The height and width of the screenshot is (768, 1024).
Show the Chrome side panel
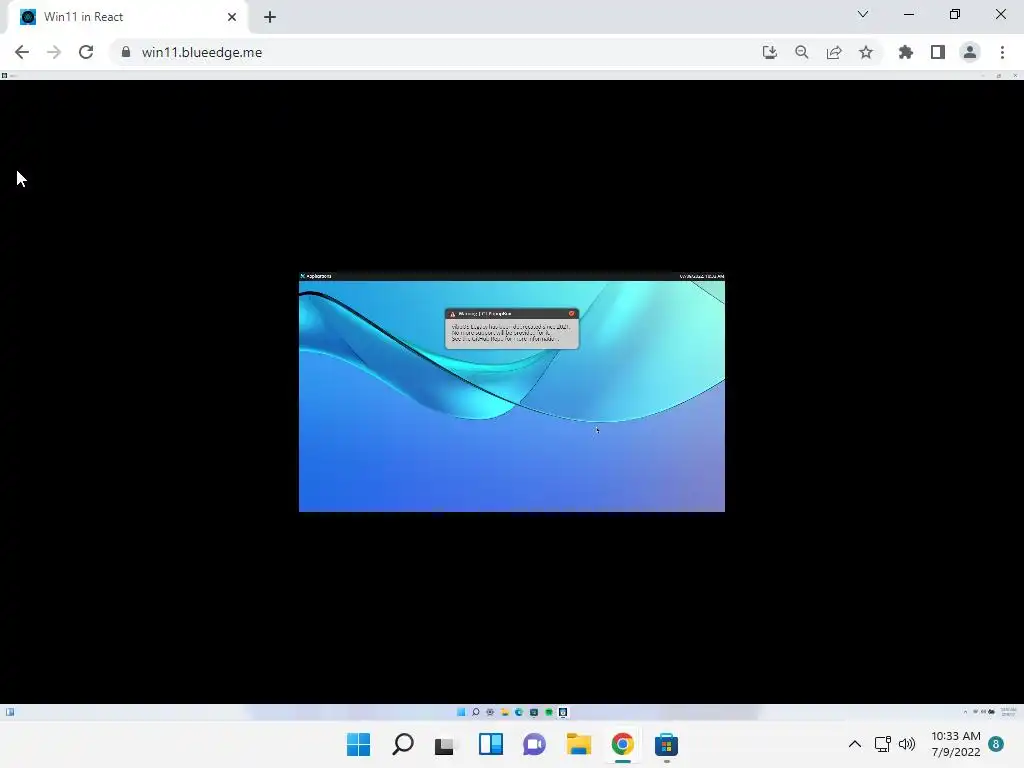(938, 52)
